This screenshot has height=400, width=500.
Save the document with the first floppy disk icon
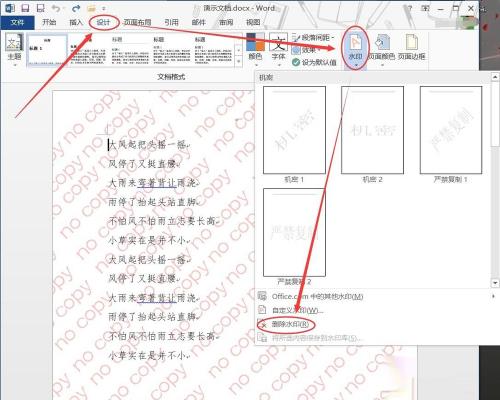point(25,8)
